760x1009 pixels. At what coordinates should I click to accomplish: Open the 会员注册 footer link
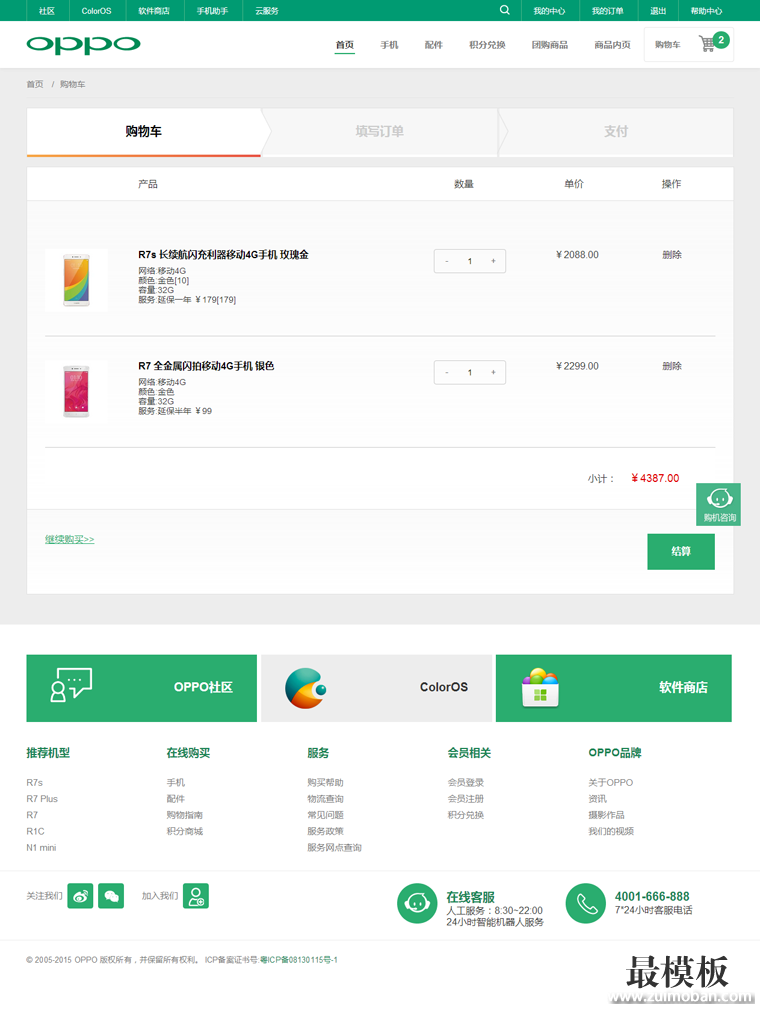click(466, 799)
